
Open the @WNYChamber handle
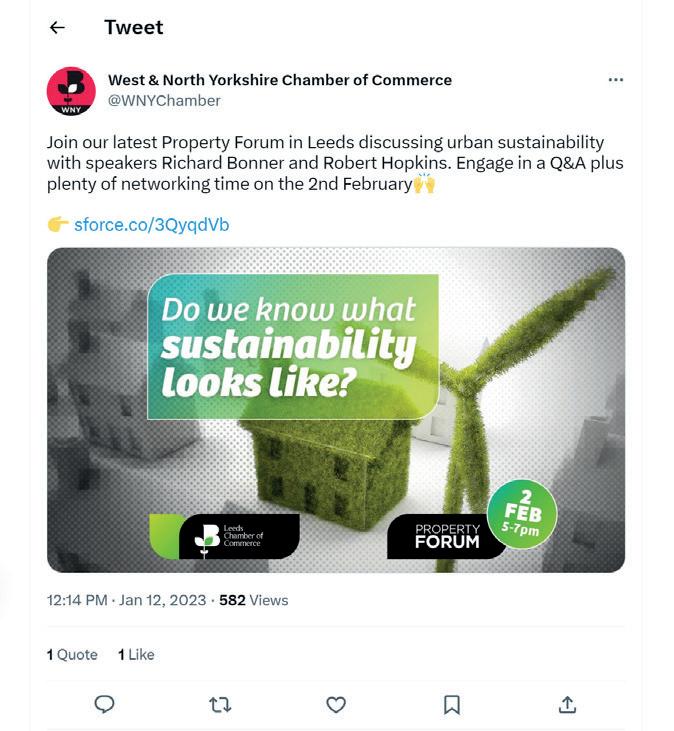tap(164, 101)
